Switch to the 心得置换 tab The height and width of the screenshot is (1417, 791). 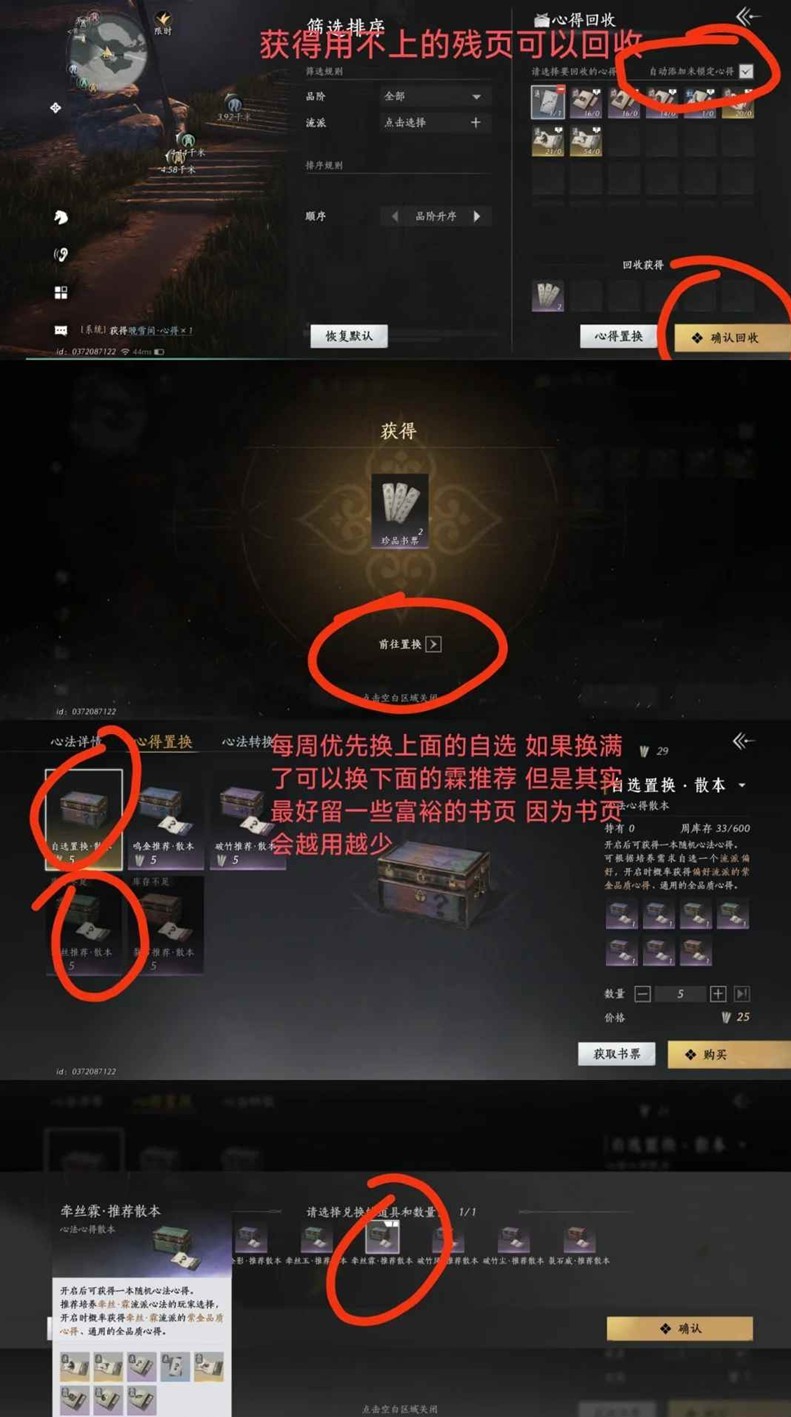point(164,742)
